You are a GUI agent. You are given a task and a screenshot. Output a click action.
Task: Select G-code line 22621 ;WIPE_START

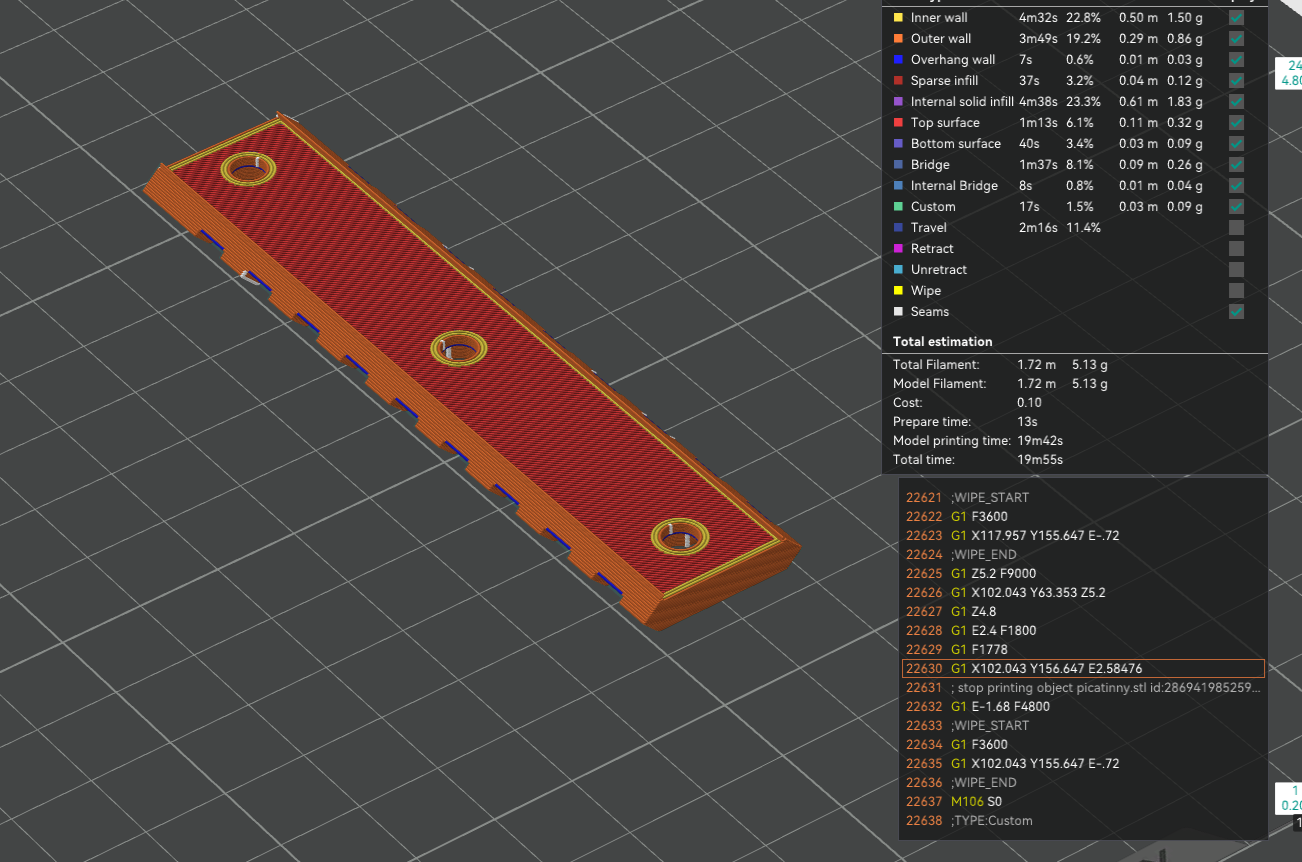1083,498
